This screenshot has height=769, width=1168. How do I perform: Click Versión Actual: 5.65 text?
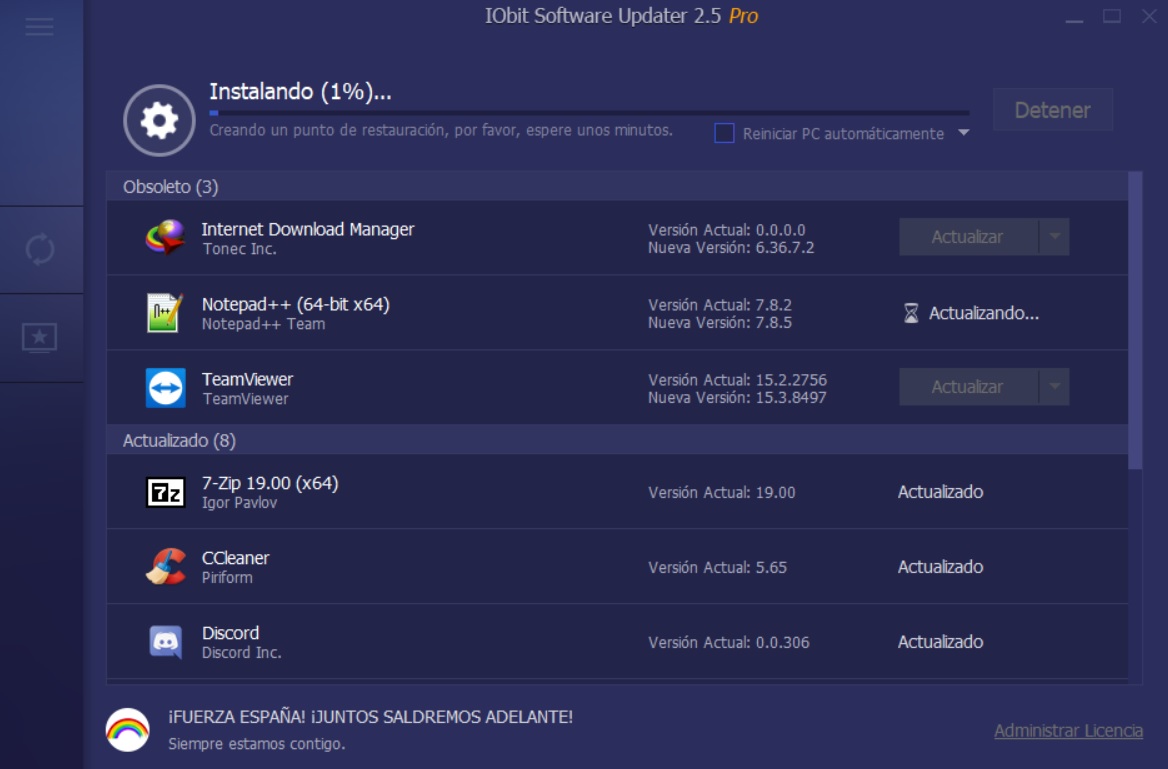tap(717, 567)
